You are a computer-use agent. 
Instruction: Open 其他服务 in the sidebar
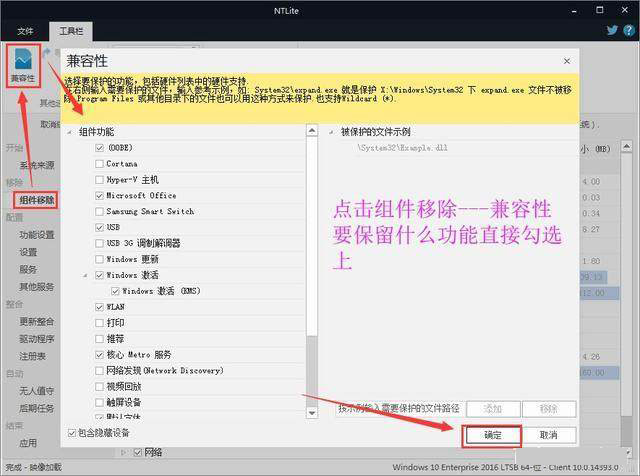(x=37, y=287)
